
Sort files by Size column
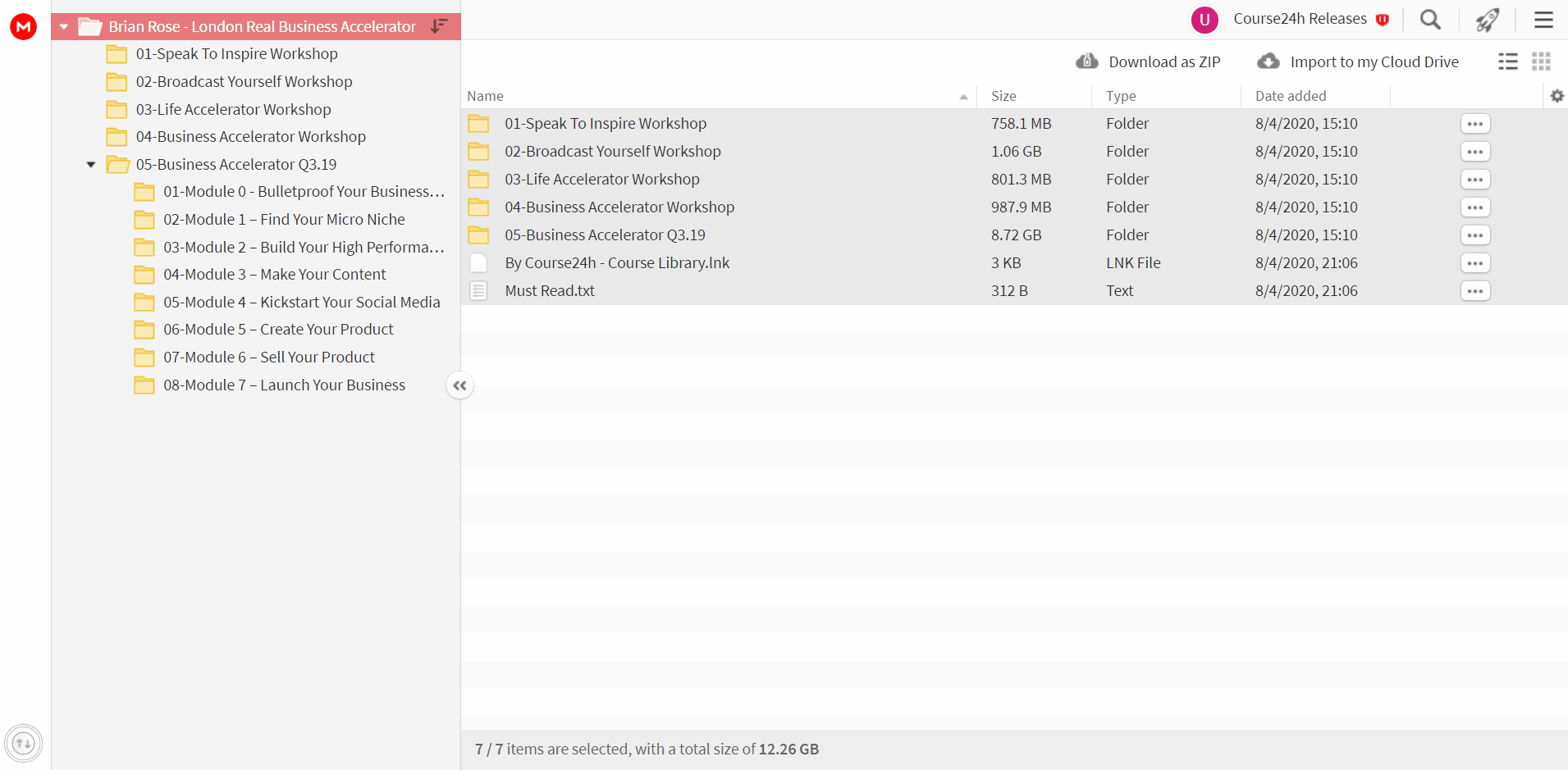click(x=1003, y=96)
